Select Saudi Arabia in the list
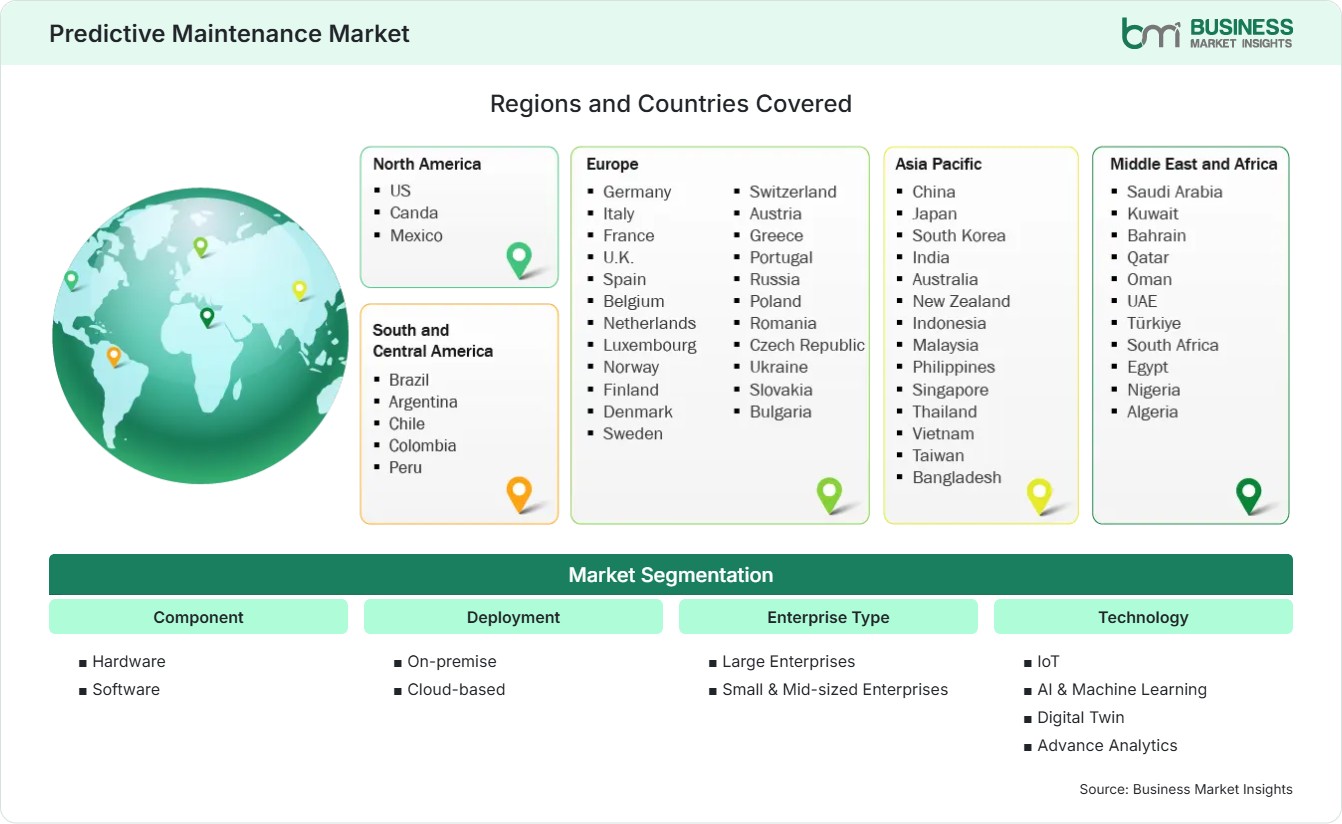The image size is (1342, 824). [1175, 191]
